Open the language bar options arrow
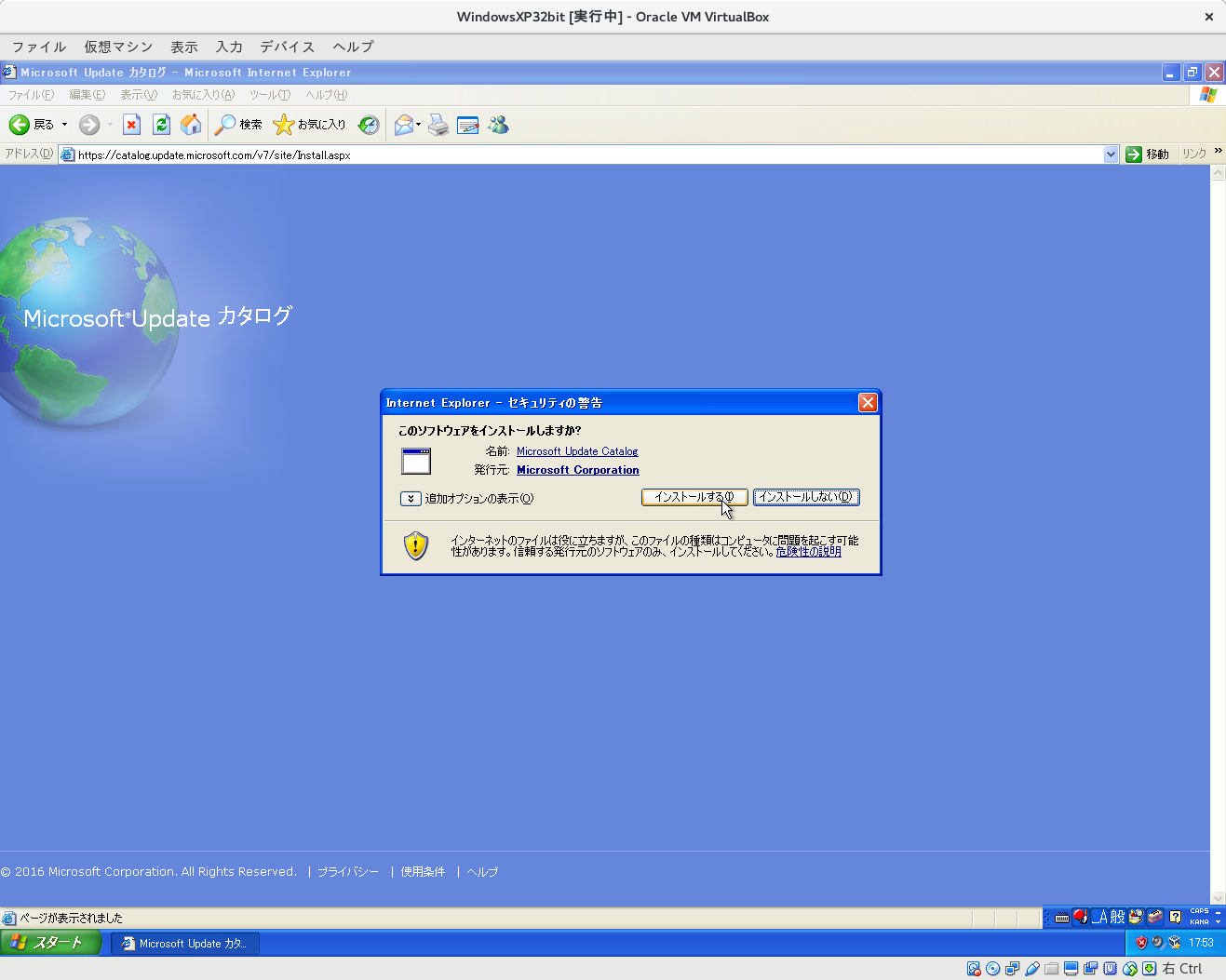 pos(1219,922)
